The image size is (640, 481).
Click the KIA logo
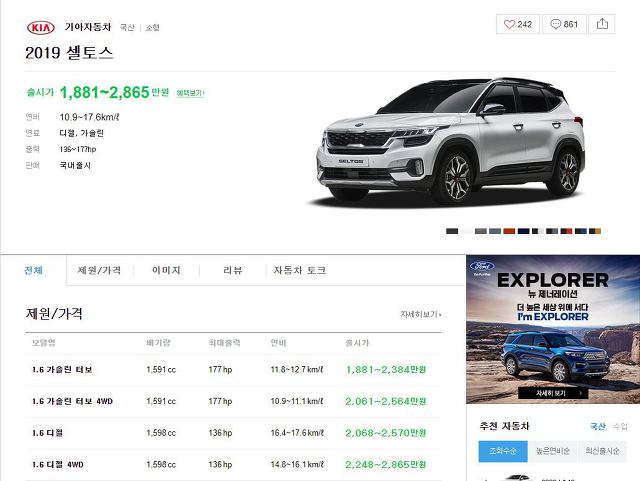tap(41, 27)
